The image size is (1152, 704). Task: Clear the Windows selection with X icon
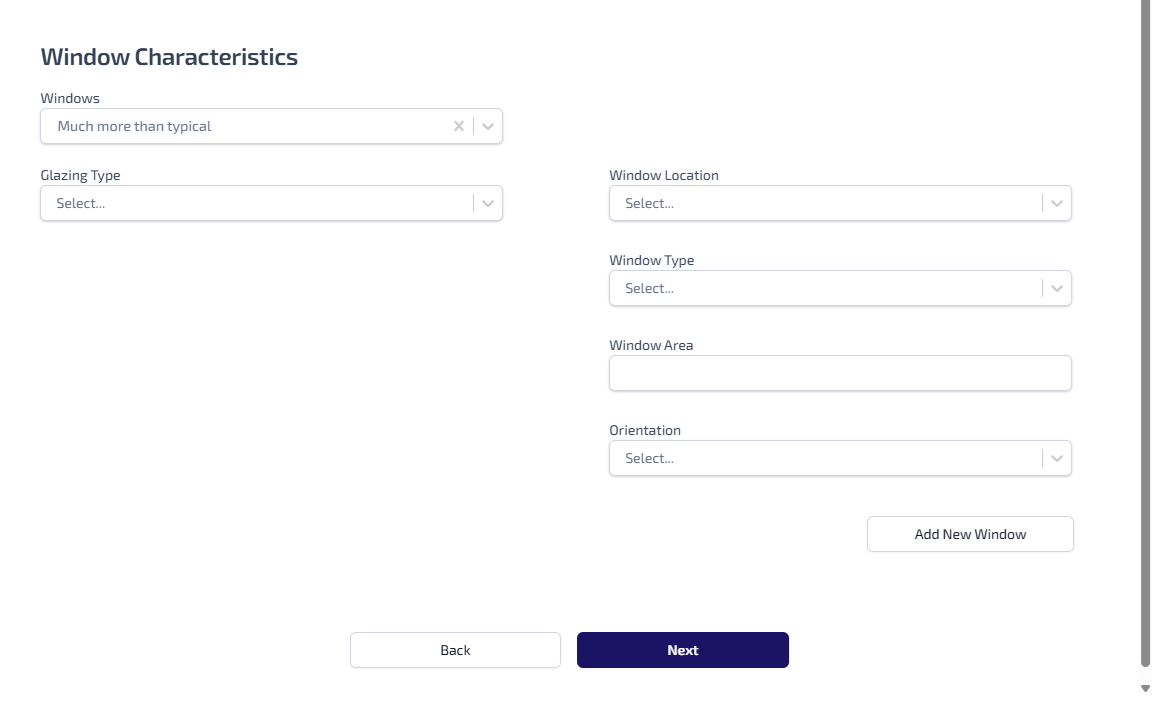coord(459,126)
